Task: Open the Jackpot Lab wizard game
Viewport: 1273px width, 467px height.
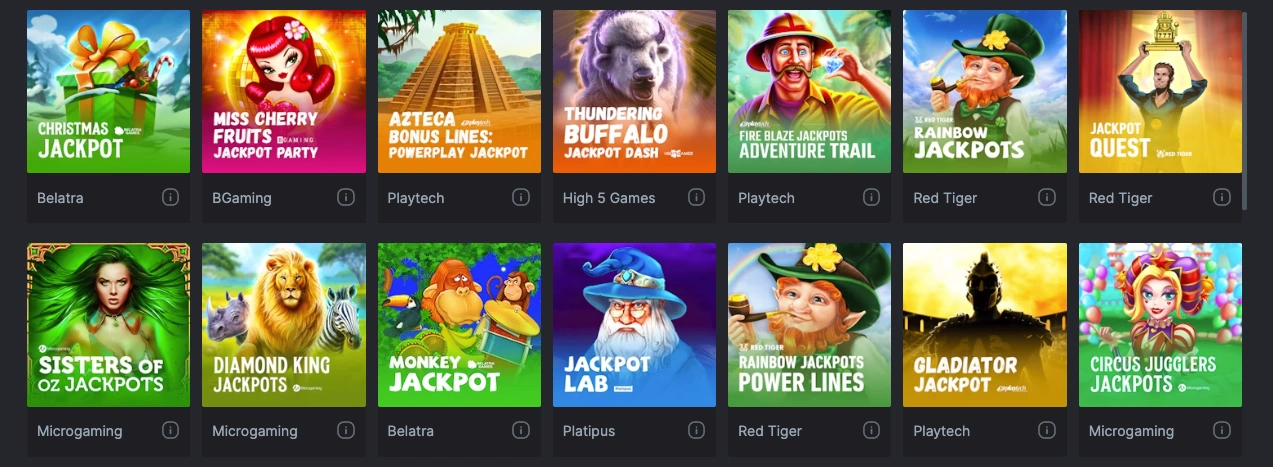Action: [x=634, y=325]
